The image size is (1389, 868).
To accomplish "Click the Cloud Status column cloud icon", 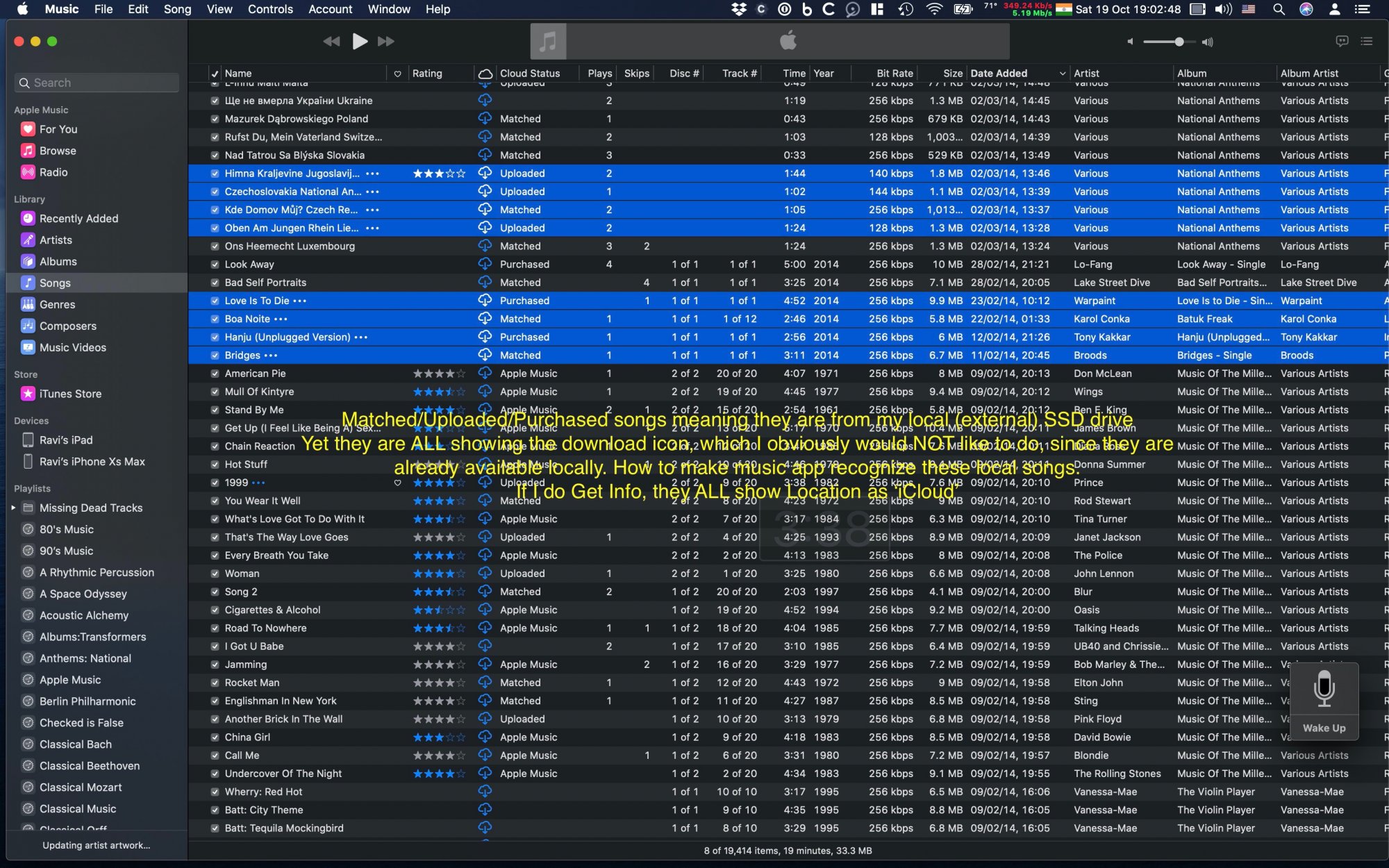I will point(485,74).
